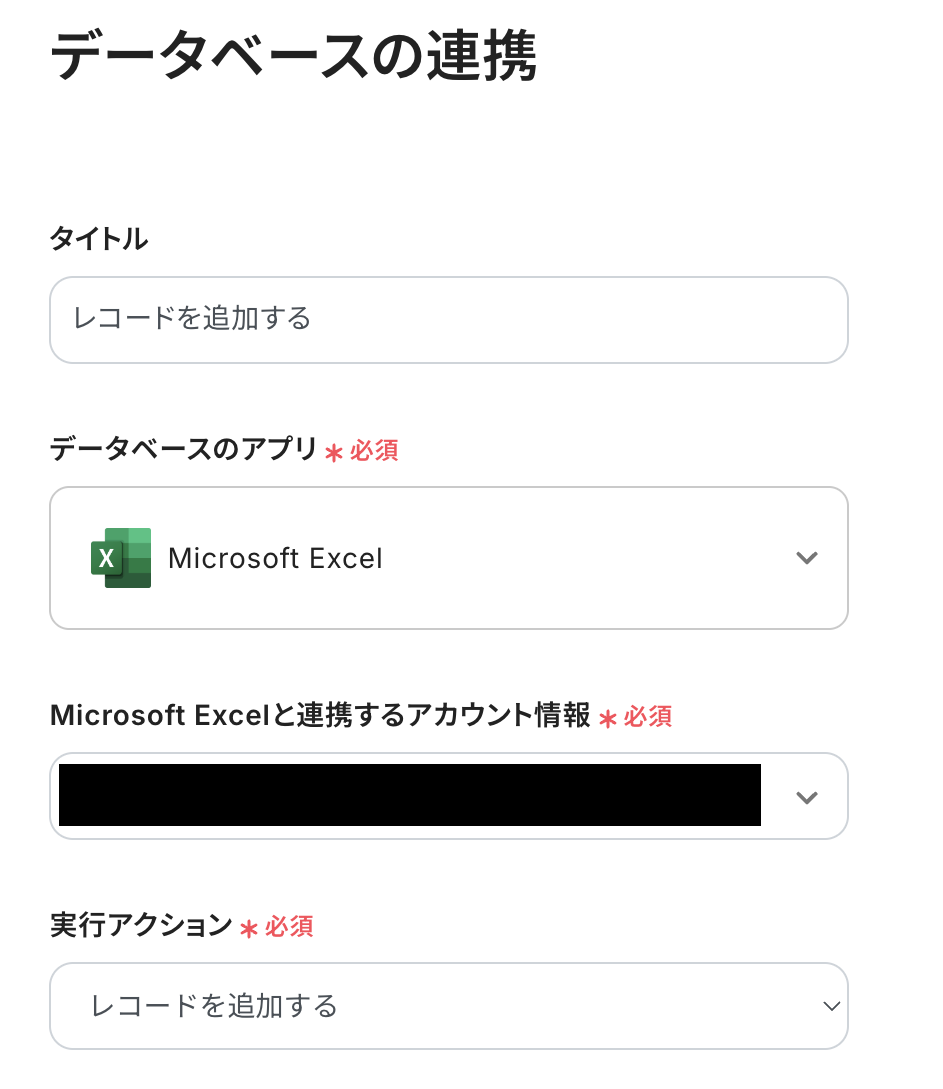Open the 実行アクション select arrow
This screenshot has height=1089, width=943.
830,1006
